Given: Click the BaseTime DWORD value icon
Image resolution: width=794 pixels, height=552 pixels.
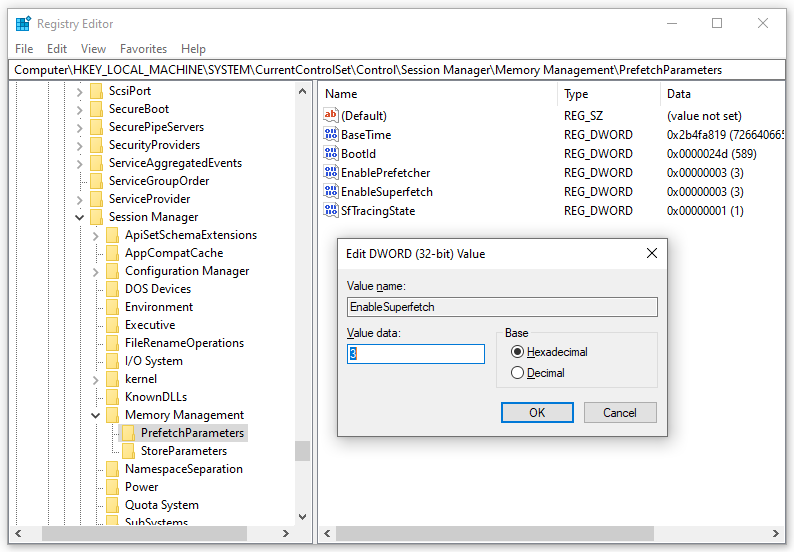Looking at the screenshot, I should click(331, 135).
